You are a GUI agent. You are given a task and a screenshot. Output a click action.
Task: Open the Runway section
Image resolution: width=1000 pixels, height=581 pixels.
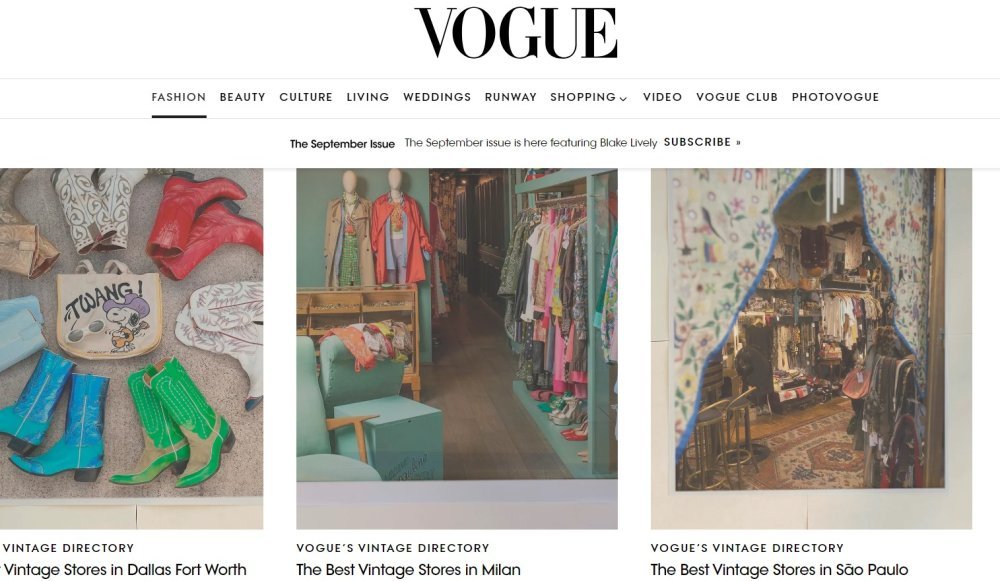[511, 97]
